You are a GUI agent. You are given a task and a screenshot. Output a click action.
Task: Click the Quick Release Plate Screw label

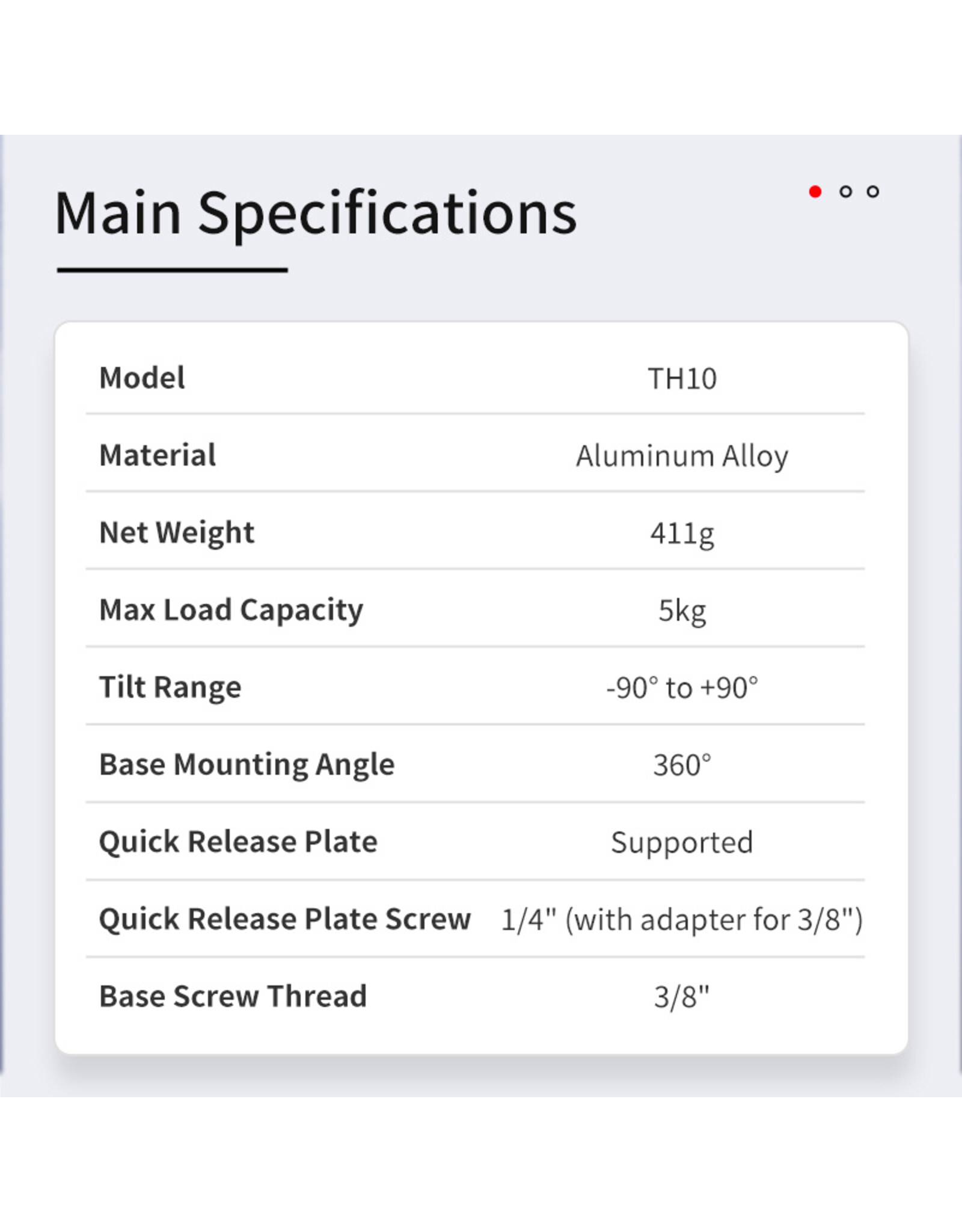(x=284, y=920)
